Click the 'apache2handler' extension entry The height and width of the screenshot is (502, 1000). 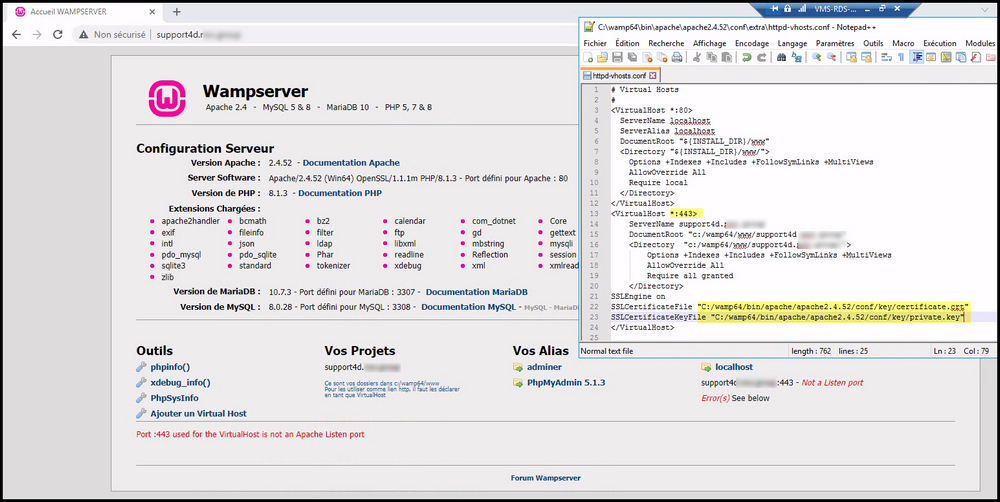coord(190,221)
